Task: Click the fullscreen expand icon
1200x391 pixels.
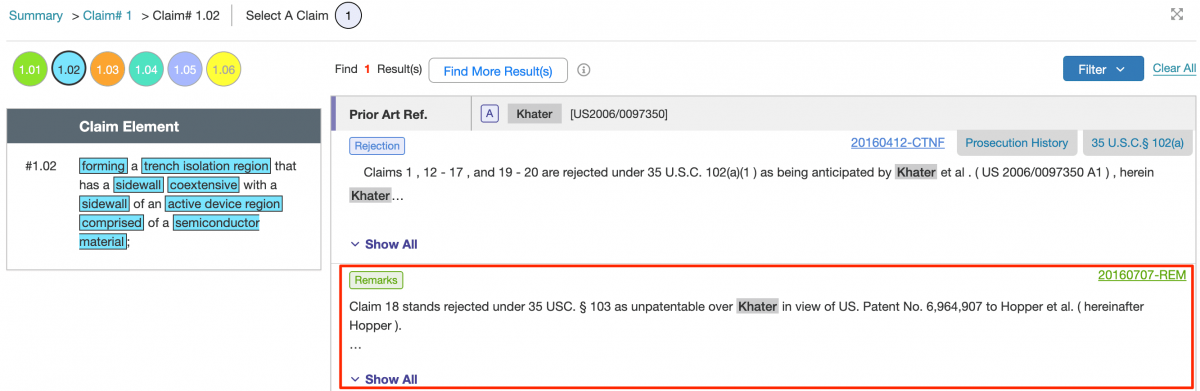Action: coord(1177,14)
